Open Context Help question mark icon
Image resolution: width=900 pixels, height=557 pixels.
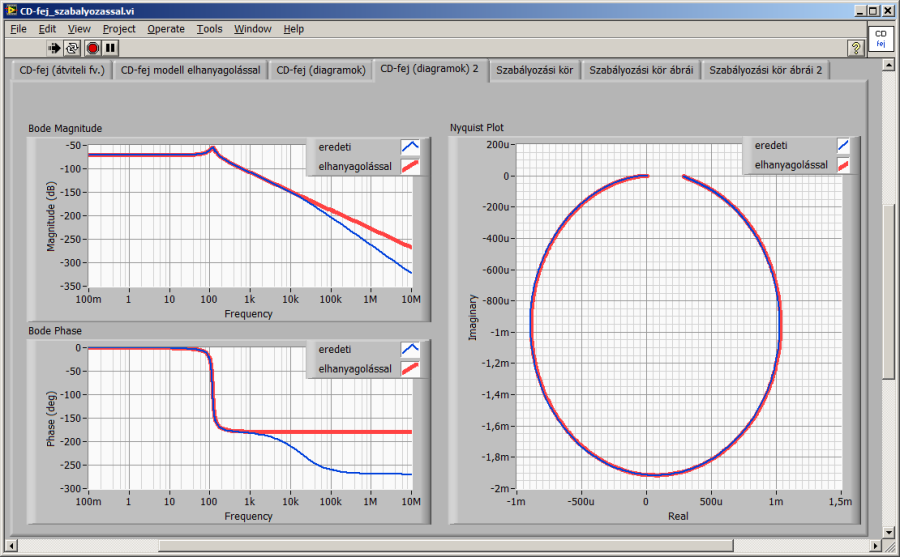[x=855, y=47]
